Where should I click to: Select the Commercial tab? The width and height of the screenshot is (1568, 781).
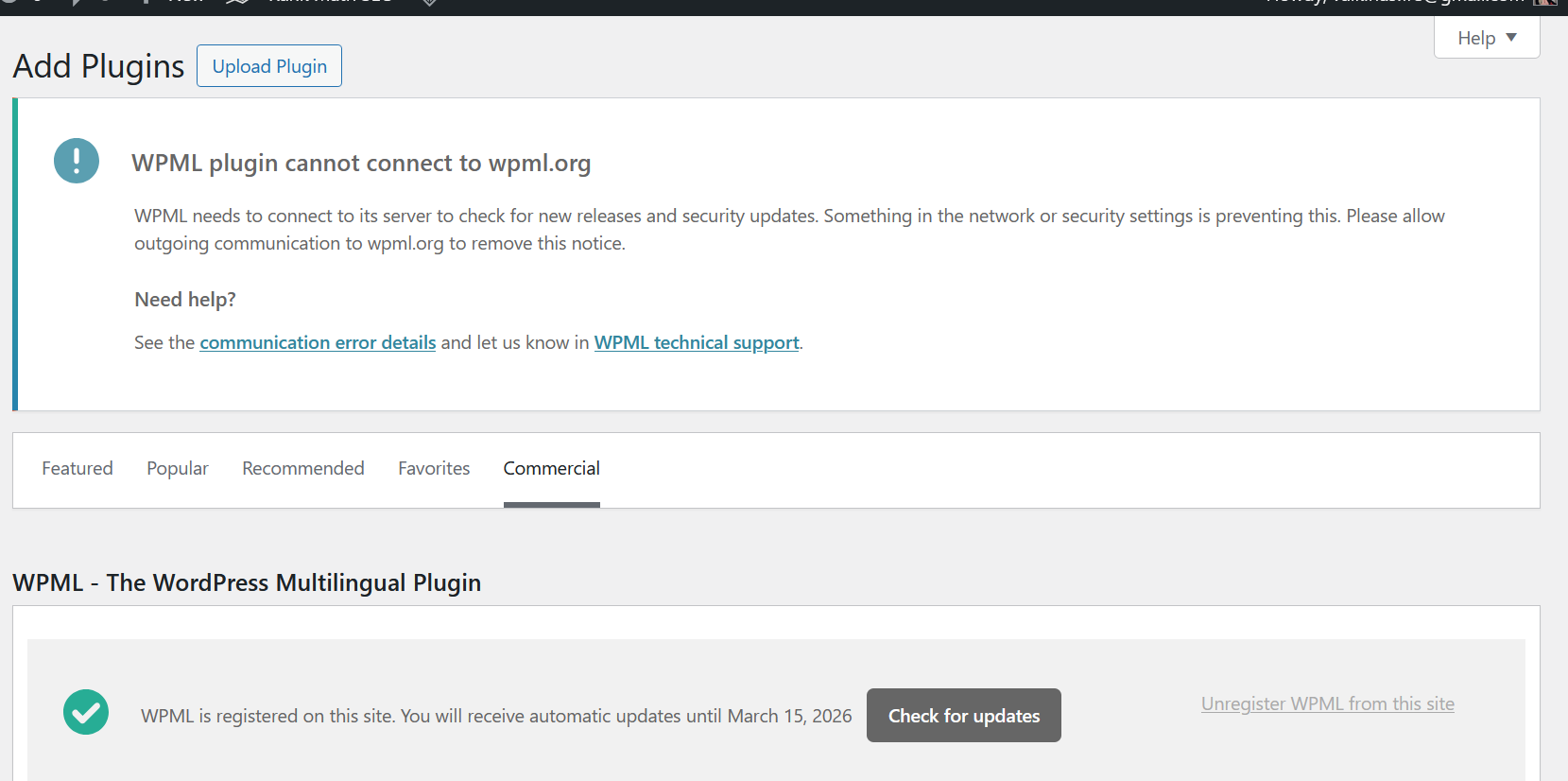(552, 468)
